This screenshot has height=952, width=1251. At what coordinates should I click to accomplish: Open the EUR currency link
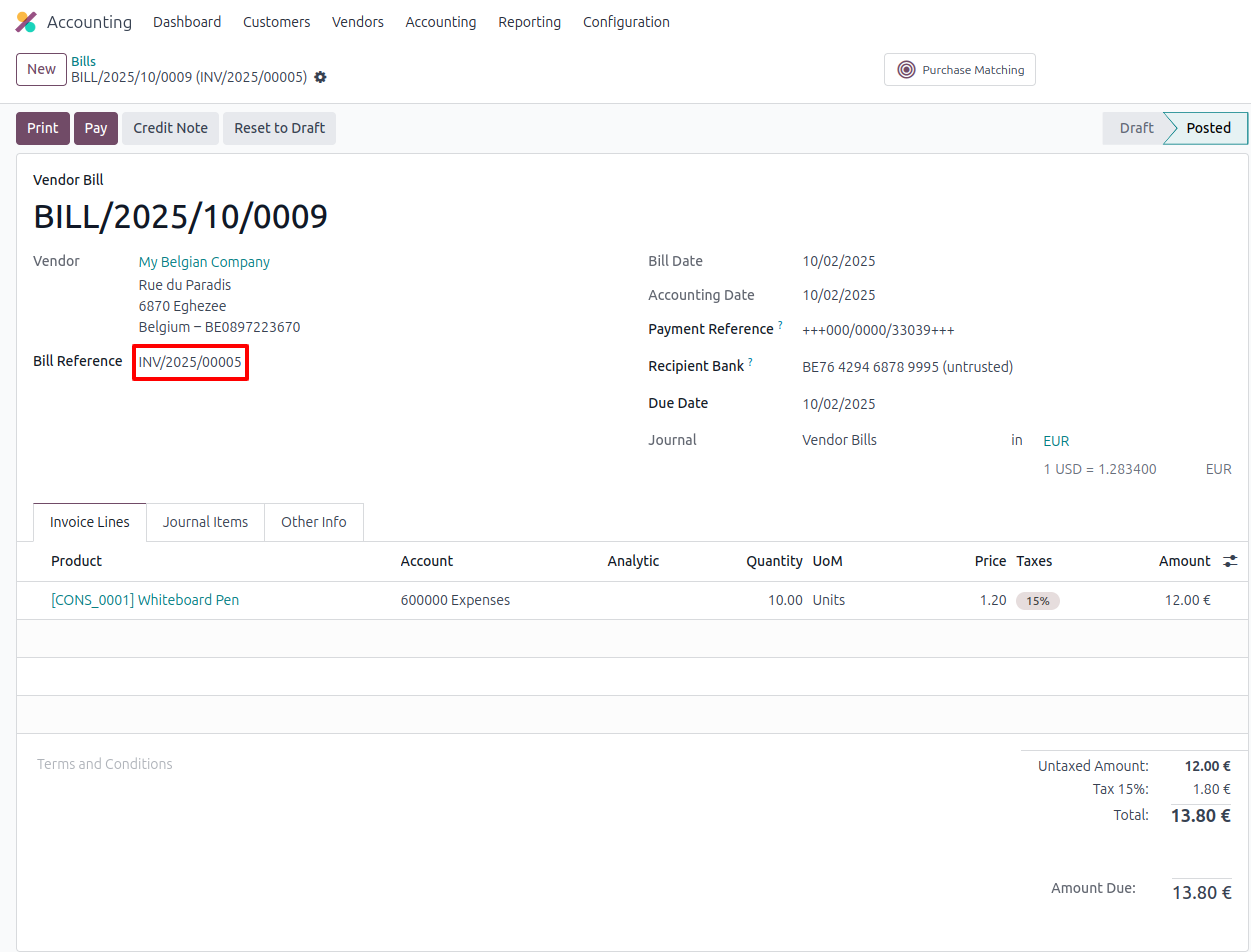pyautogui.click(x=1056, y=441)
